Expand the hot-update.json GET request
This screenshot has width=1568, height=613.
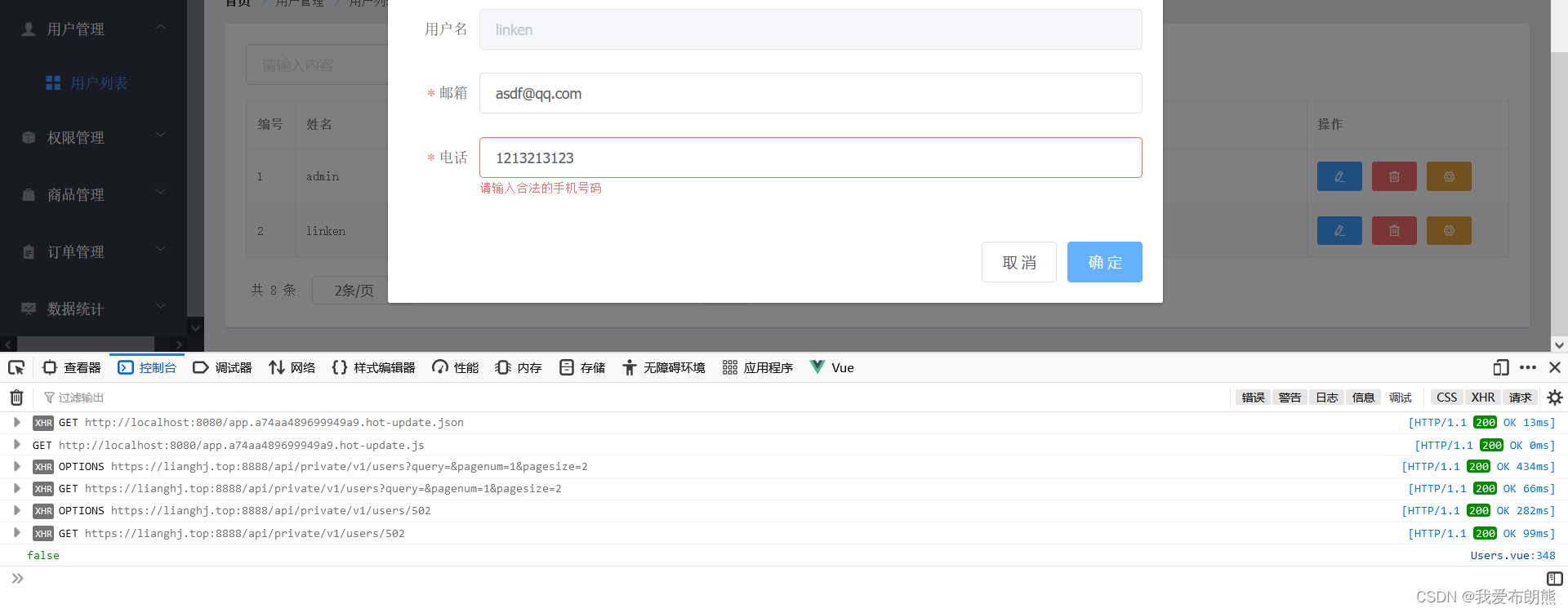pyautogui.click(x=16, y=422)
